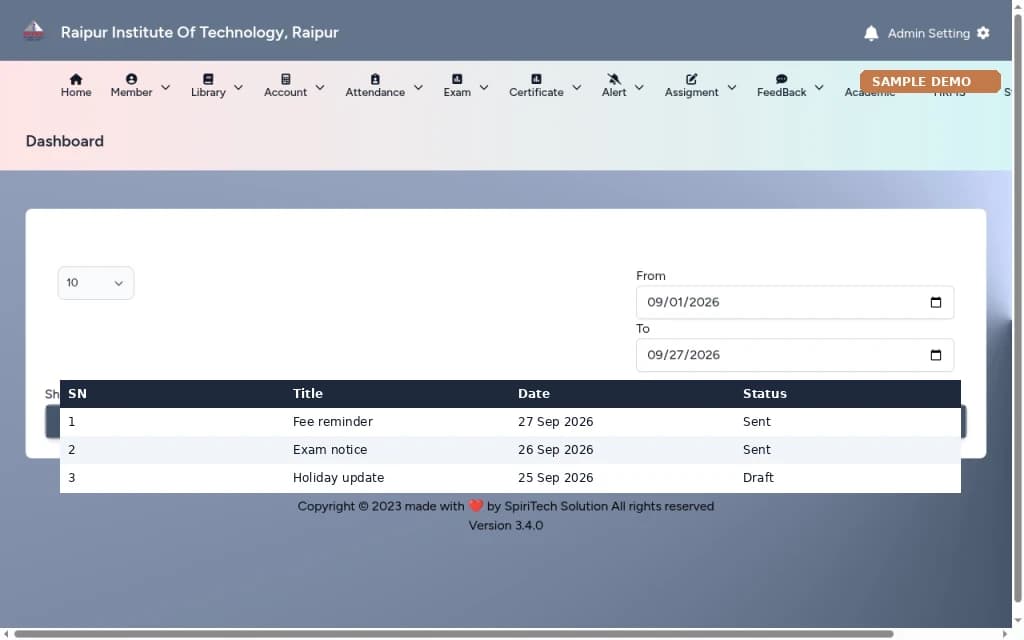Click the 26 Sep 2026 date cell

(556, 450)
